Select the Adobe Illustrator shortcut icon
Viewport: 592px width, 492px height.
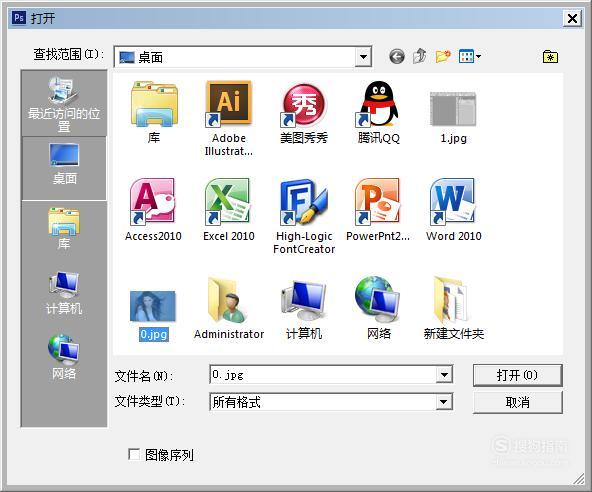point(228,104)
